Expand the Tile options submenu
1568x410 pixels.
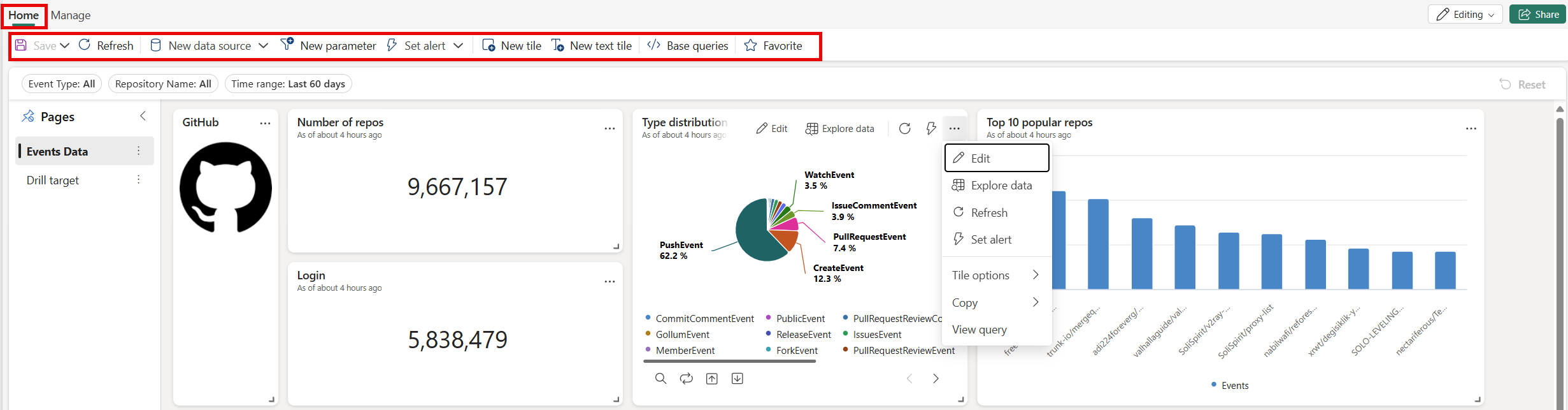point(996,275)
